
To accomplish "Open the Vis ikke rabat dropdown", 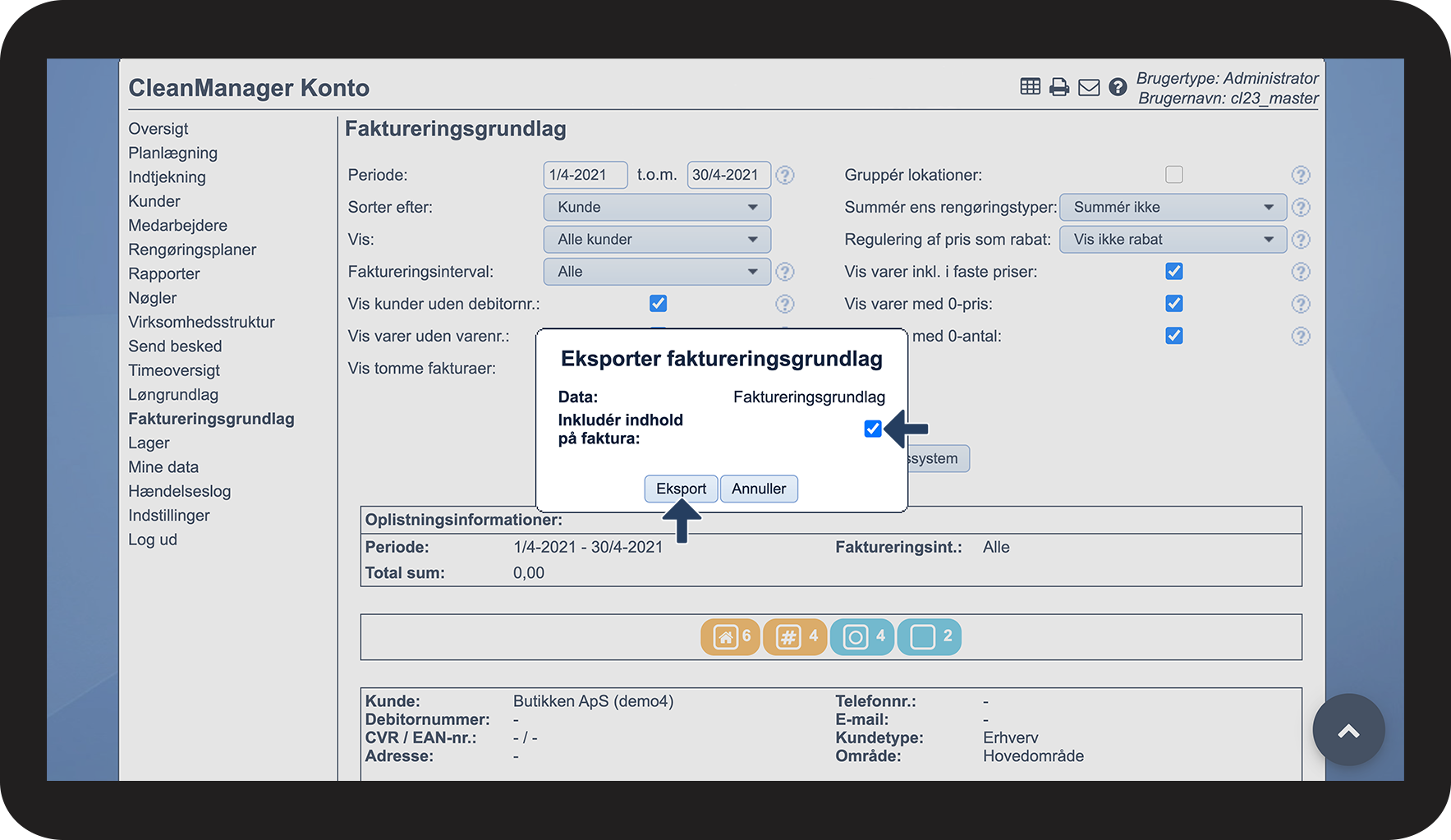I will (1172, 239).
